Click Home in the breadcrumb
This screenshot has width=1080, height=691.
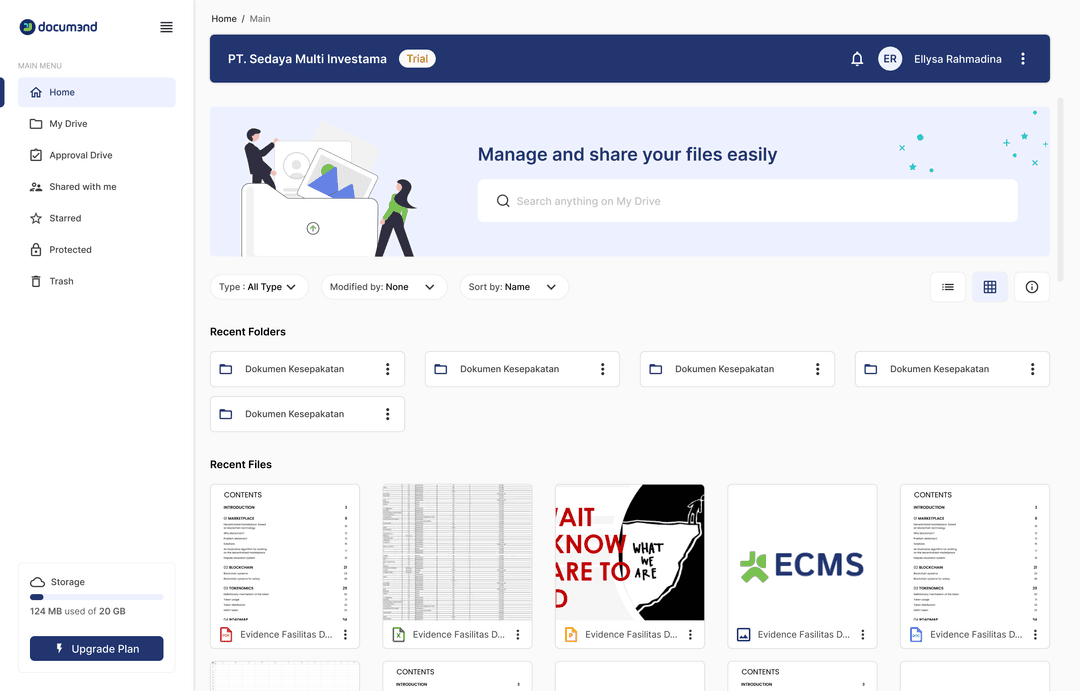(x=224, y=19)
